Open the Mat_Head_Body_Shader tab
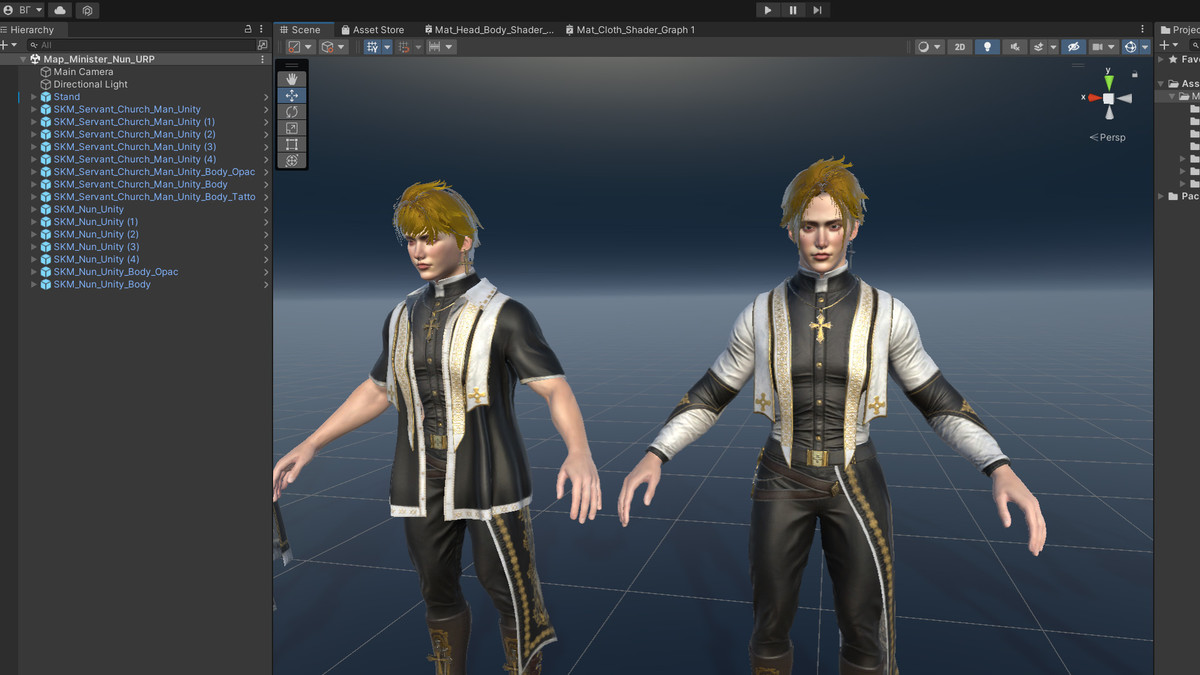The width and height of the screenshot is (1200, 675). [x=488, y=30]
